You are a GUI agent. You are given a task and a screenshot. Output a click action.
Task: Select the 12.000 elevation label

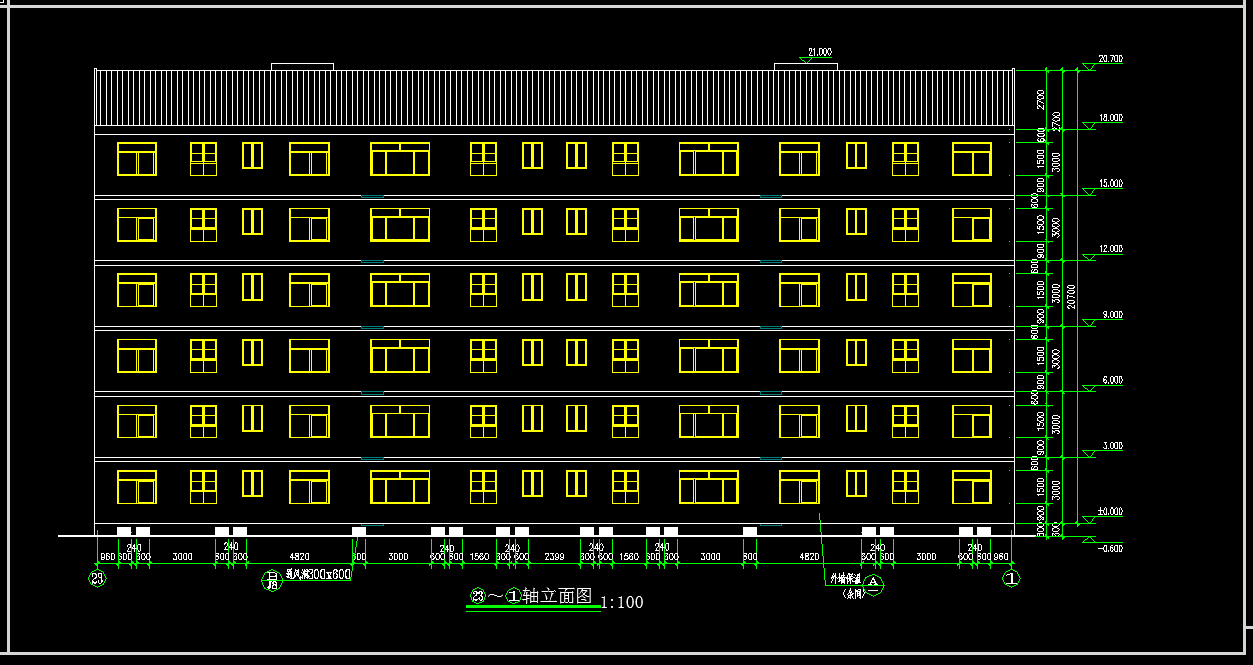(1111, 249)
